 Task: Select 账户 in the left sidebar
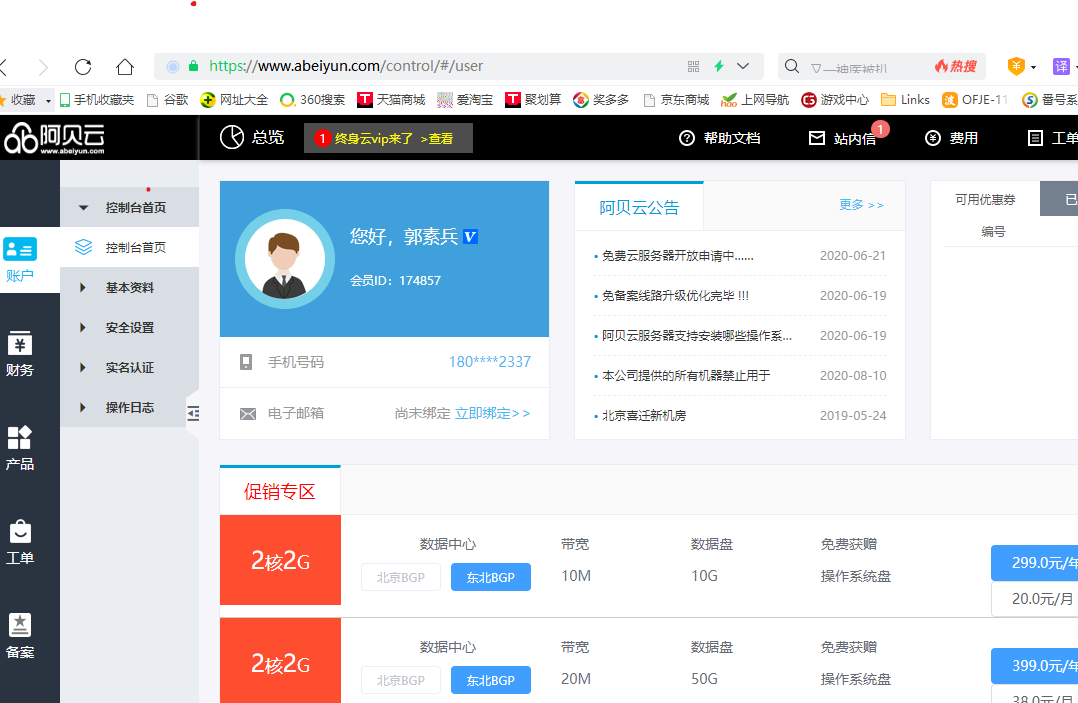(x=20, y=260)
